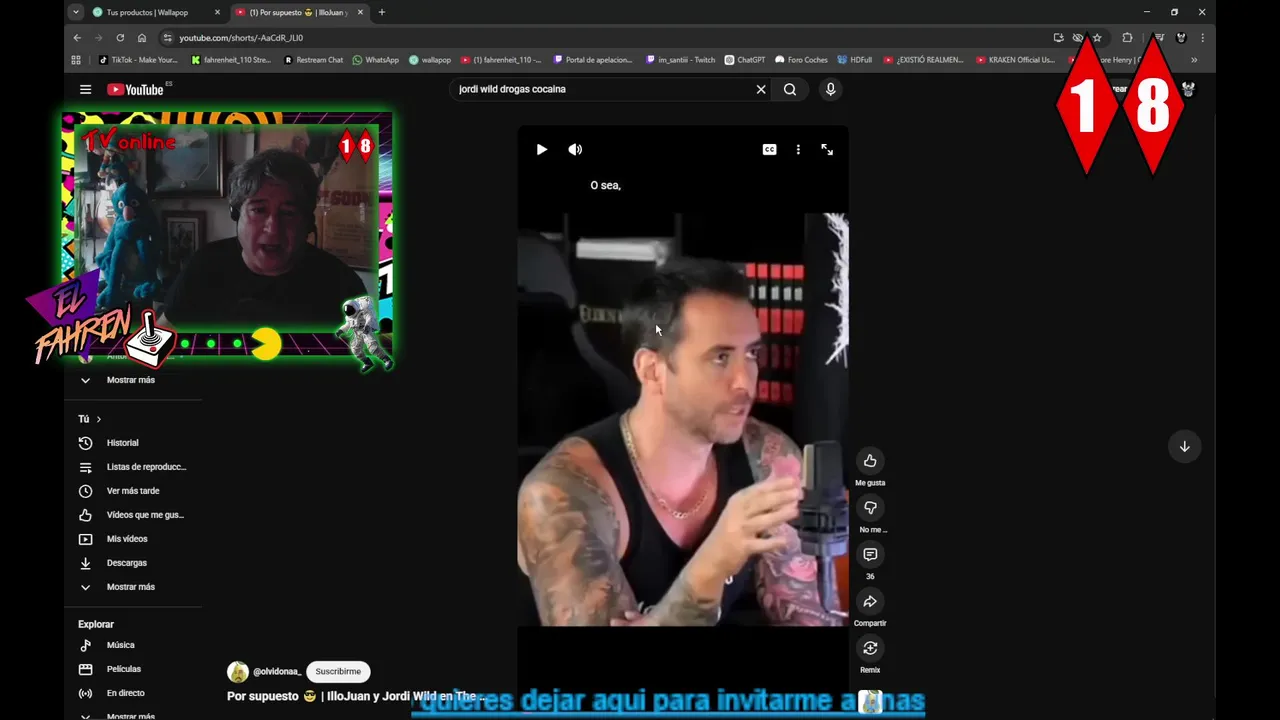
Task: Expand the Tú section chevron
Action: (x=98, y=419)
